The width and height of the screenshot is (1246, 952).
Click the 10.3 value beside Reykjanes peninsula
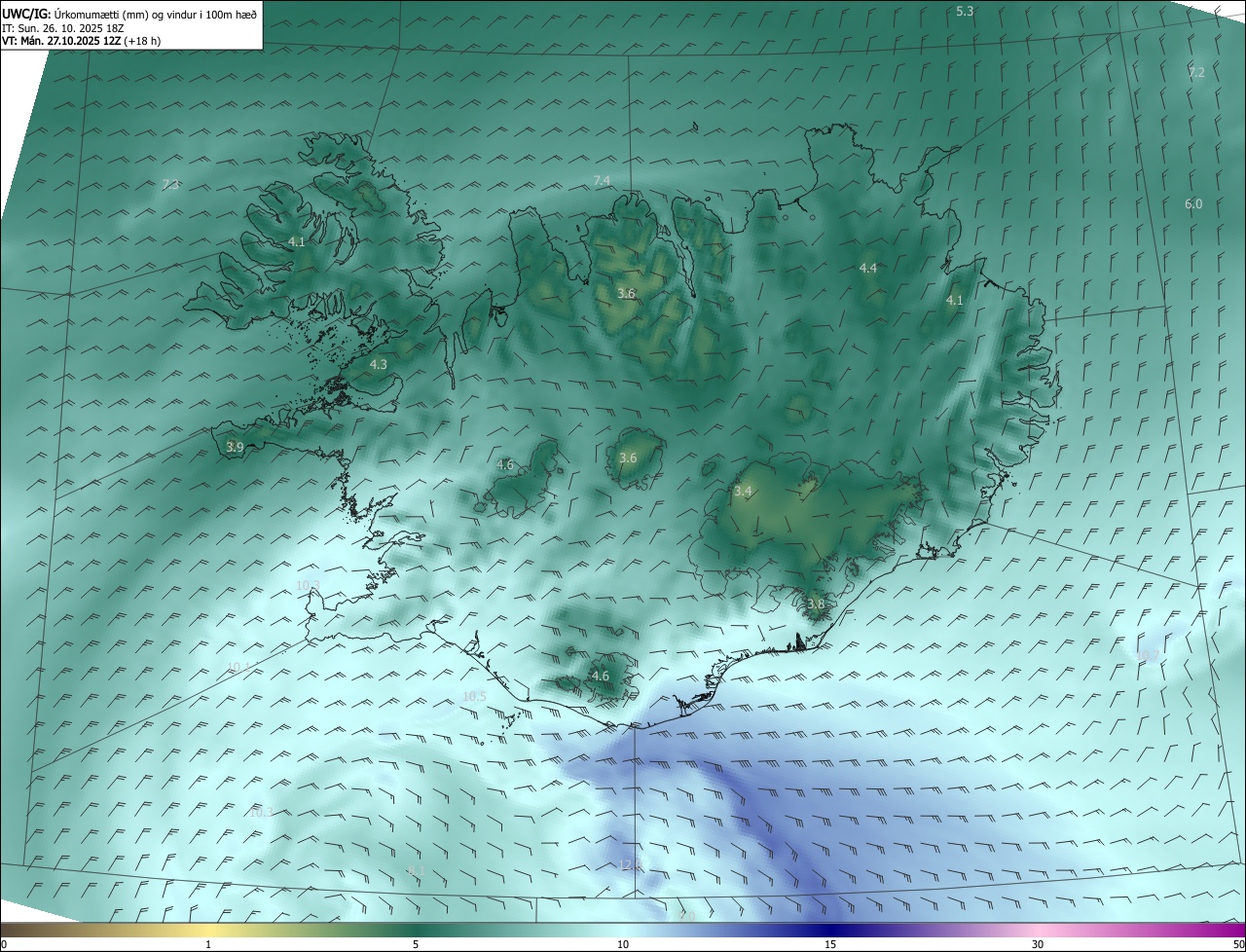click(x=308, y=585)
